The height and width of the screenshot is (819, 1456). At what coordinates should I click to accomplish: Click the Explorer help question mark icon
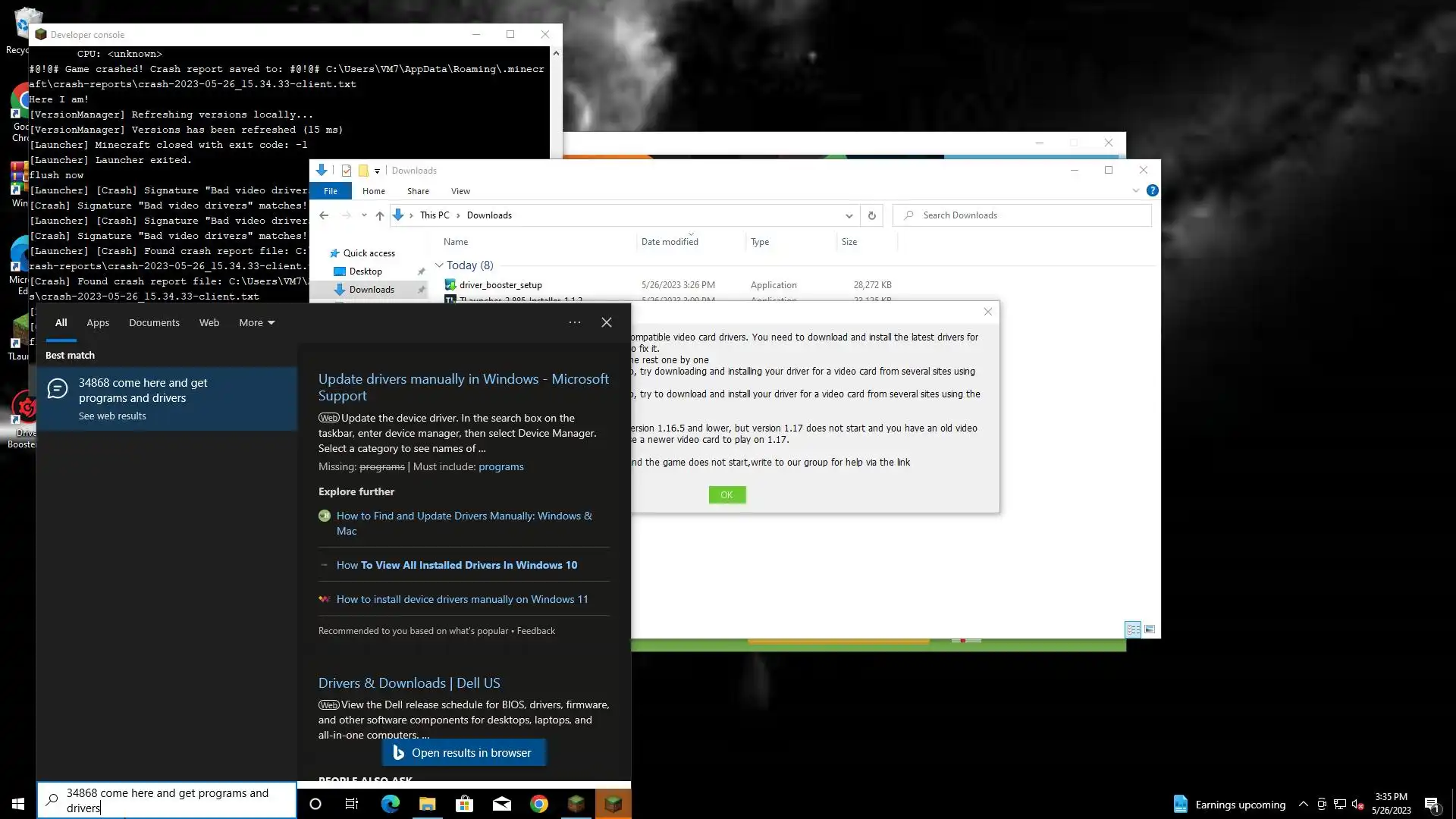pos(1152,191)
